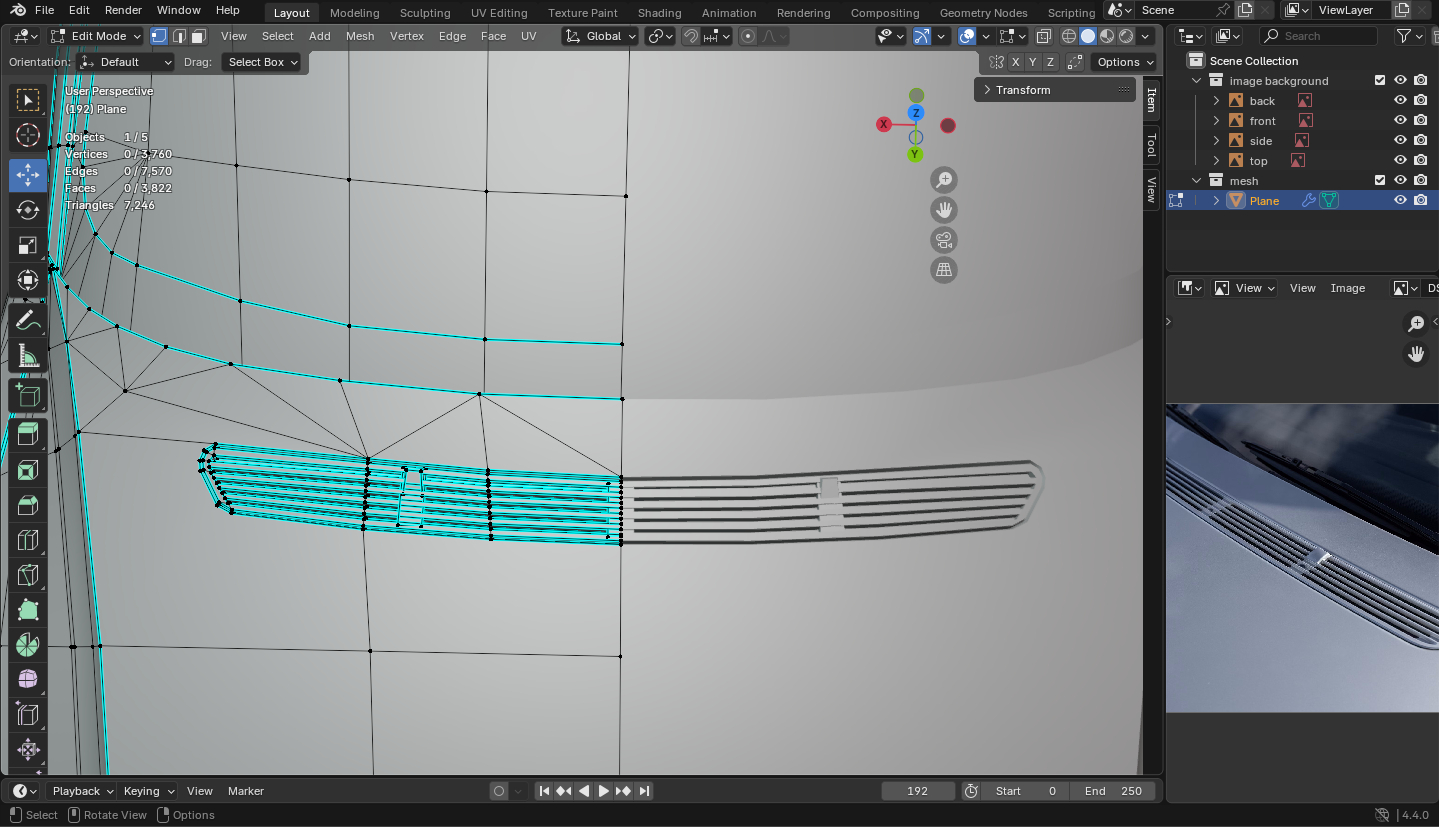Viewport: 1439px width, 827px height.
Task: Switch perspective/orthographic with the grid gizmo
Action: point(944,270)
